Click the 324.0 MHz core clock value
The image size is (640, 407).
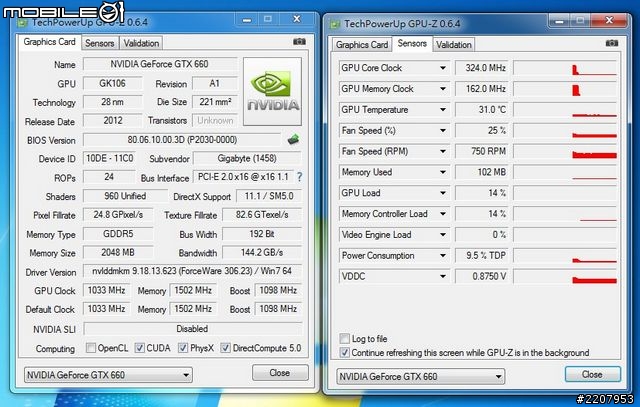pos(482,68)
